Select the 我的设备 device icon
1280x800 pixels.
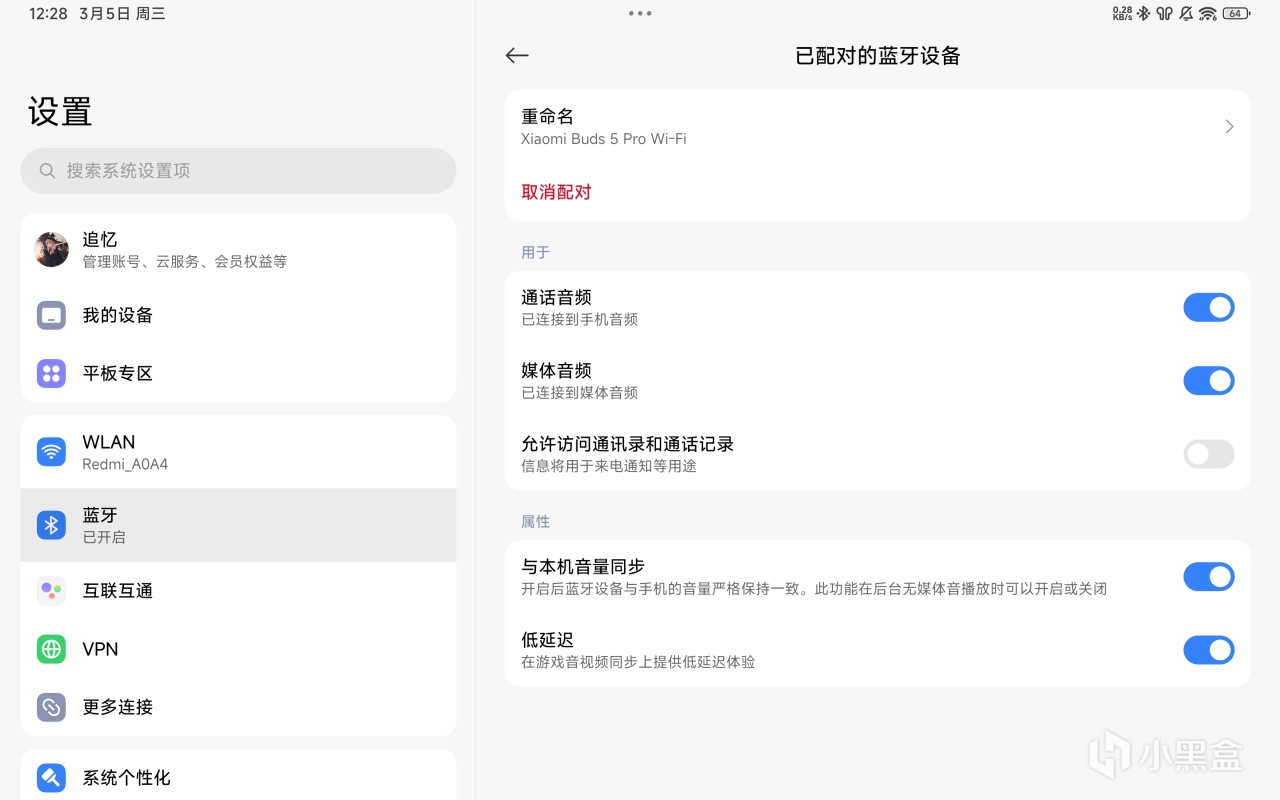coord(51,315)
